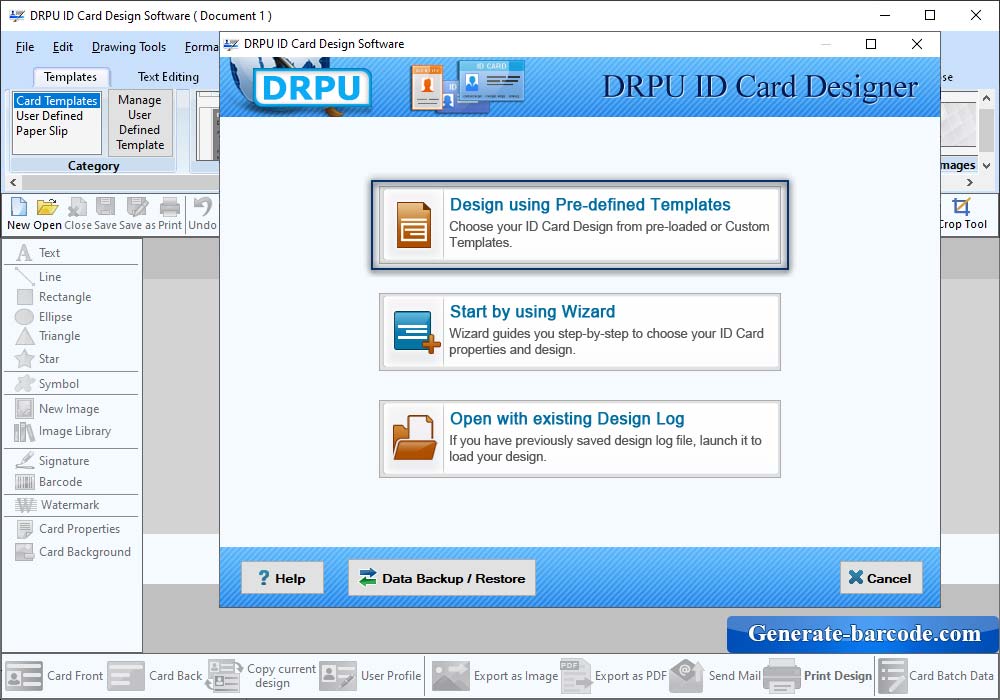The height and width of the screenshot is (700, 1000).
Task: Click Send Mail
Action: coord(715,676)
